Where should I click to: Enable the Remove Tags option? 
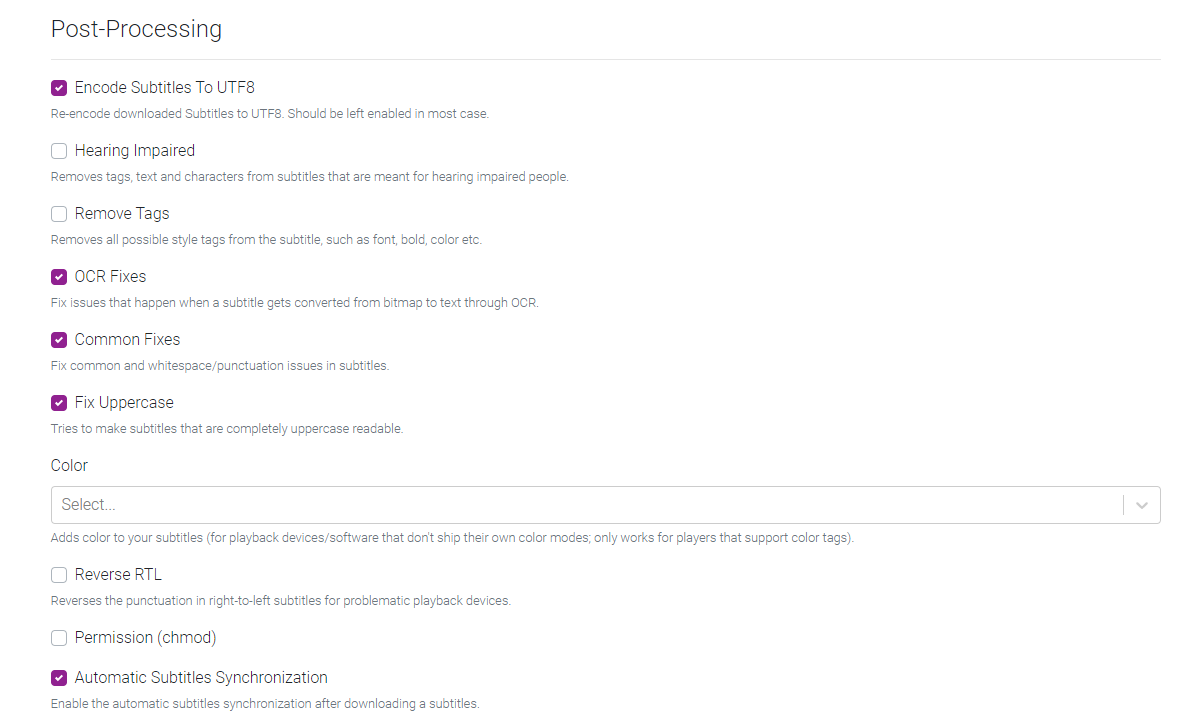point(58,213)
